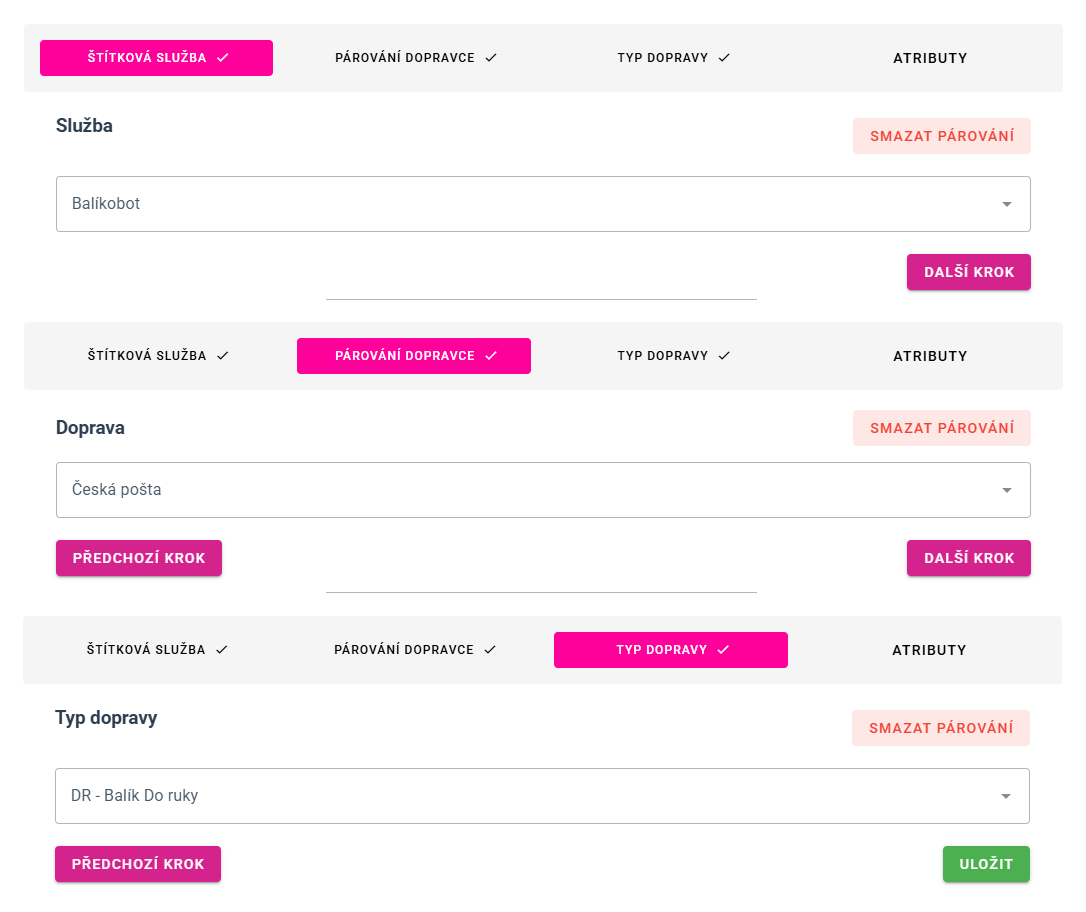Continue with Další krok under Česká pošta

pyautogui.click(x=969, y=558)
